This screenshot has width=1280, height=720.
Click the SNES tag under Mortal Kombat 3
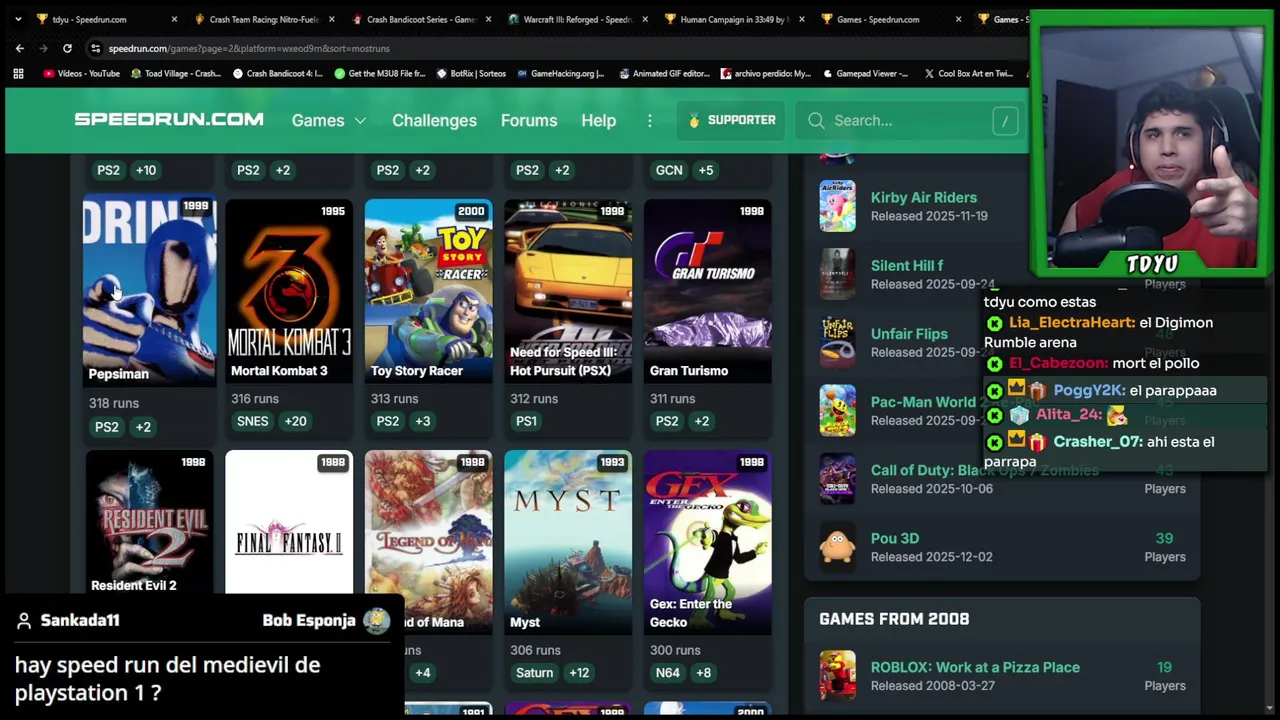(253, 421)
